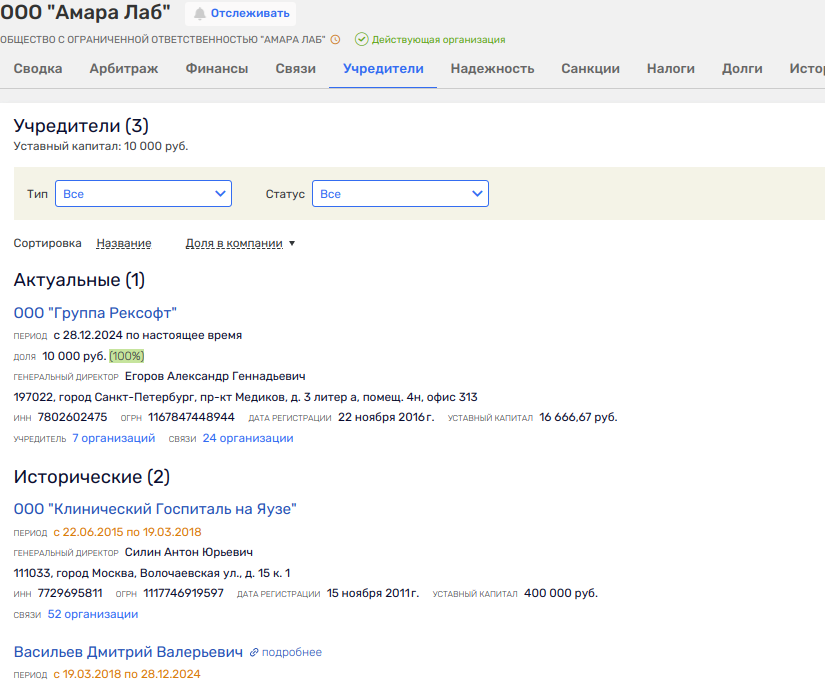
Task: Open ООО "Группа Рексофт" company link
Action: coord(95,313)
